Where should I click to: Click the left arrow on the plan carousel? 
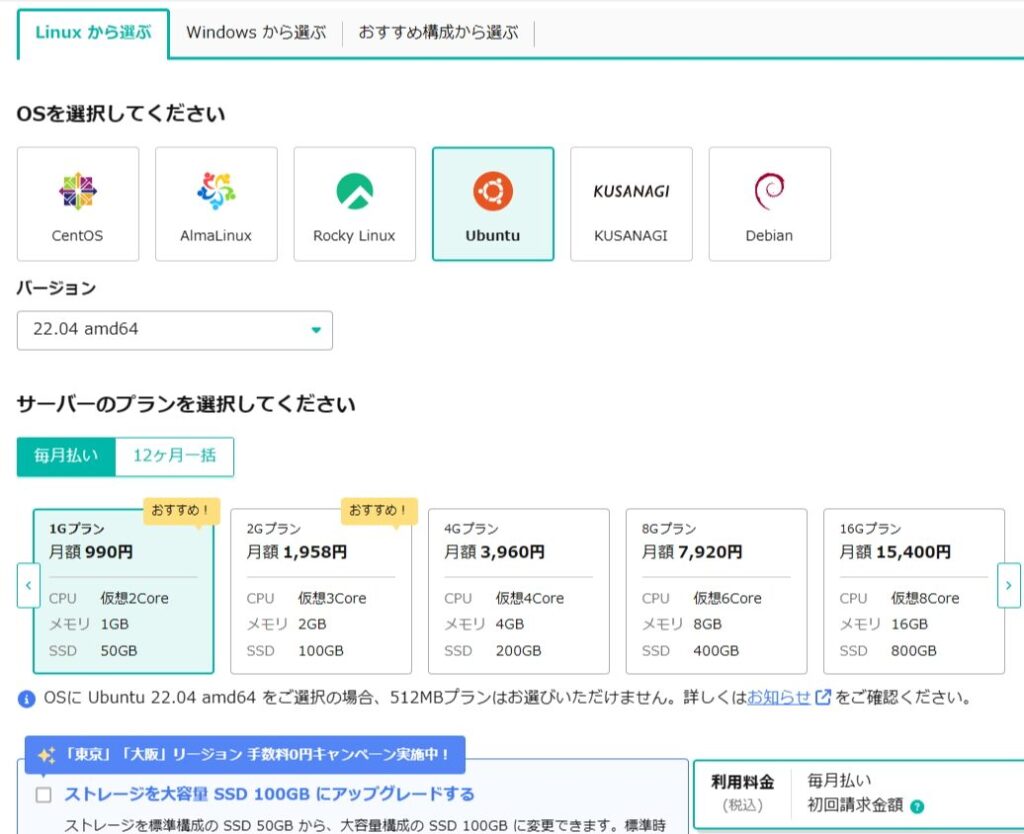28,585
